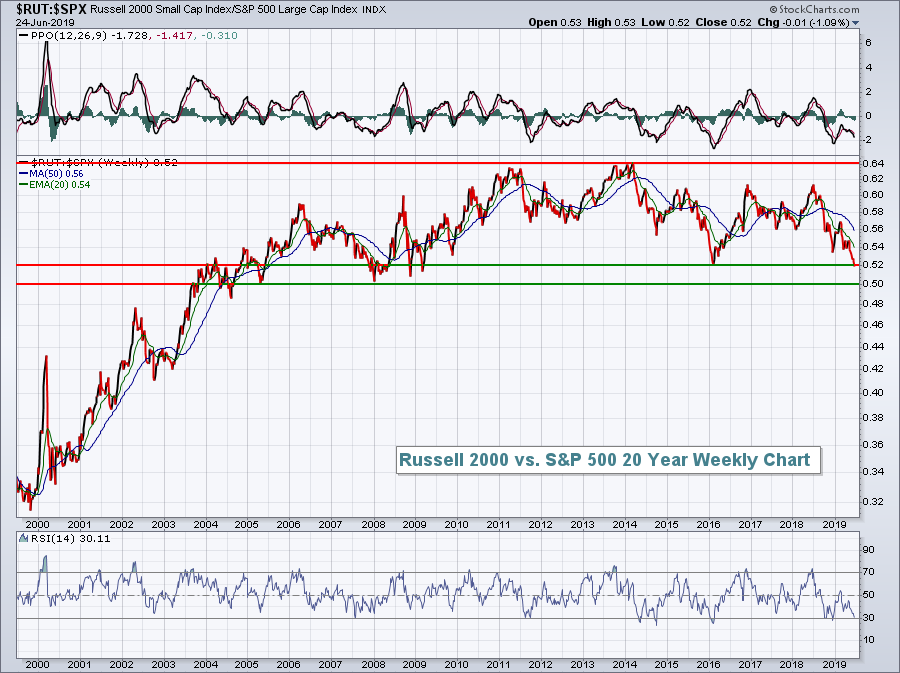Click the blue line swatch beside MA(50)
Image resolution: width=900 pixels, height=673 pixels.
(23, 173)
